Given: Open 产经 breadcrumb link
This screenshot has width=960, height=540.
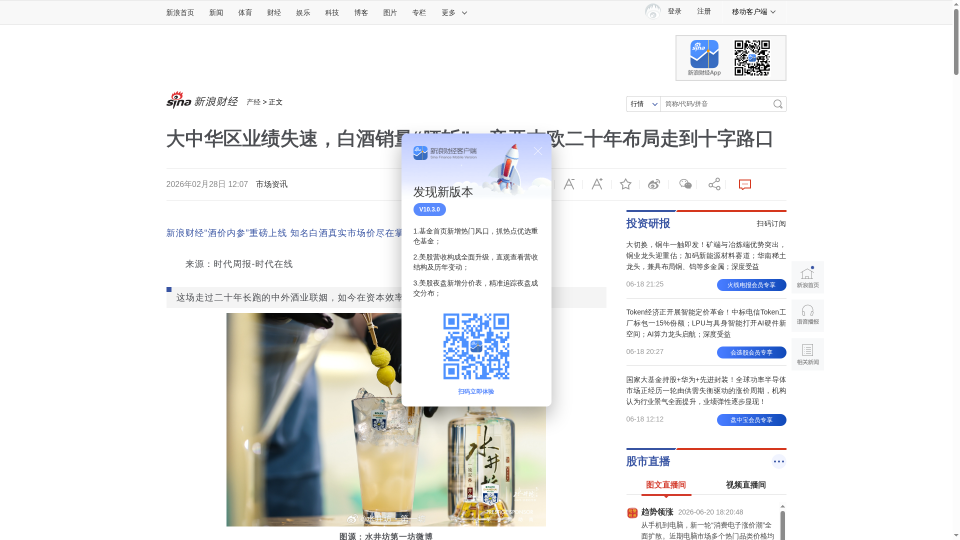Looking at the screenshot, I should 253,102.
